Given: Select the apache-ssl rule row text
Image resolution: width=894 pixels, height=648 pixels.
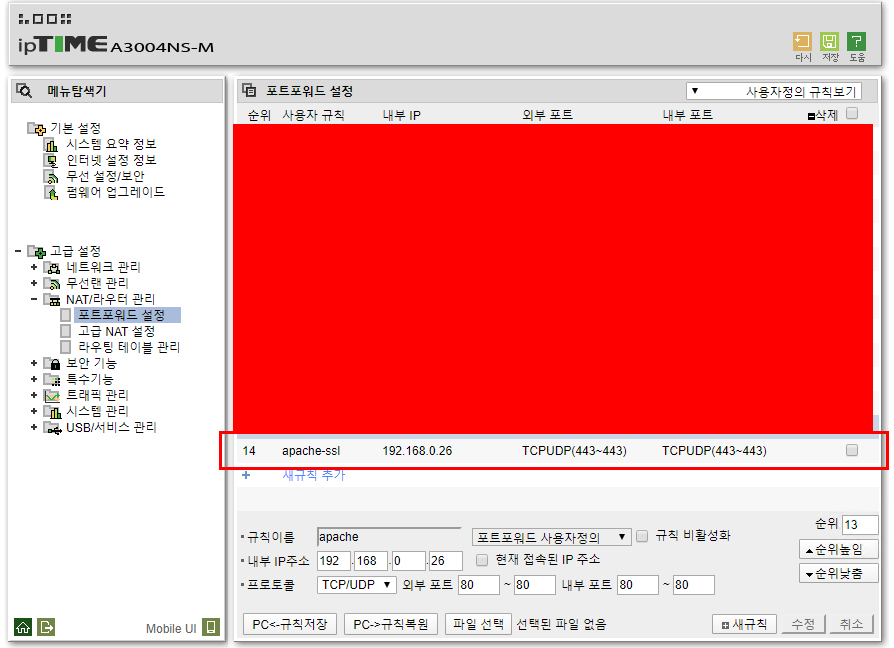Looking at the screenshot, I should coord(311,451).
